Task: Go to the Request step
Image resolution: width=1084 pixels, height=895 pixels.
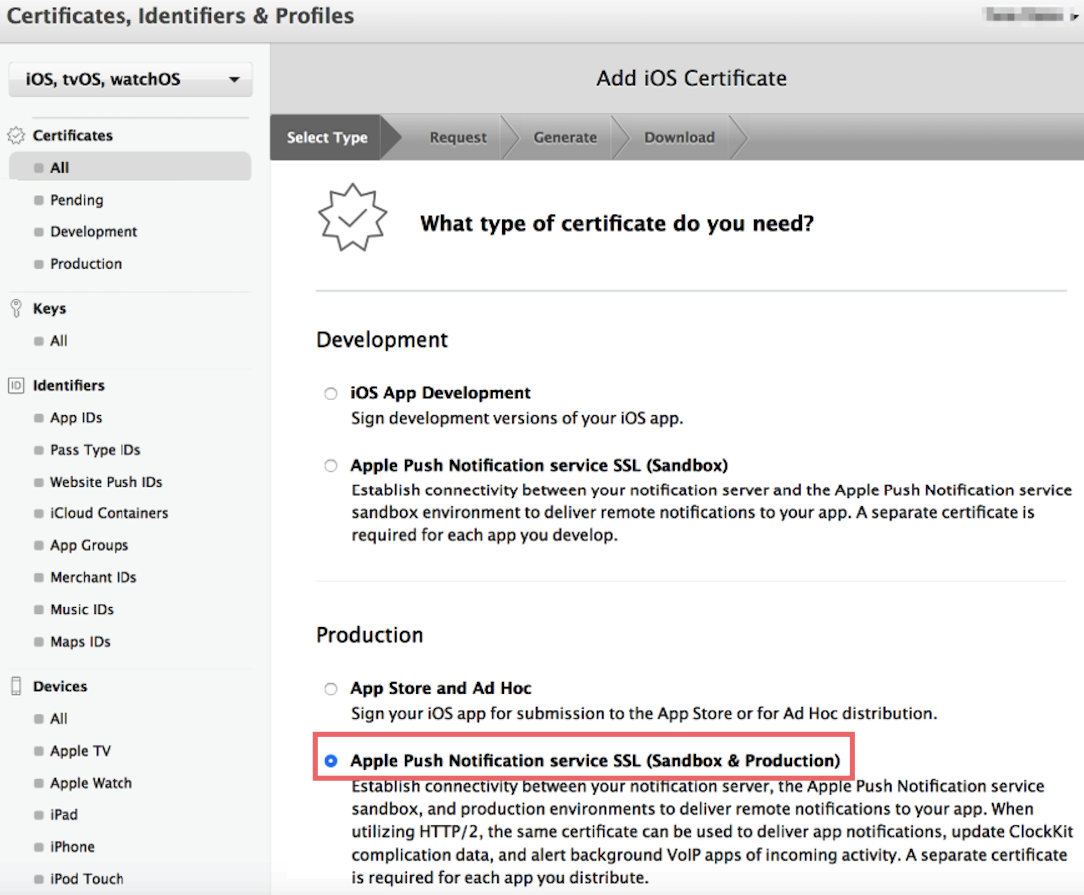Action: point(458,138)
